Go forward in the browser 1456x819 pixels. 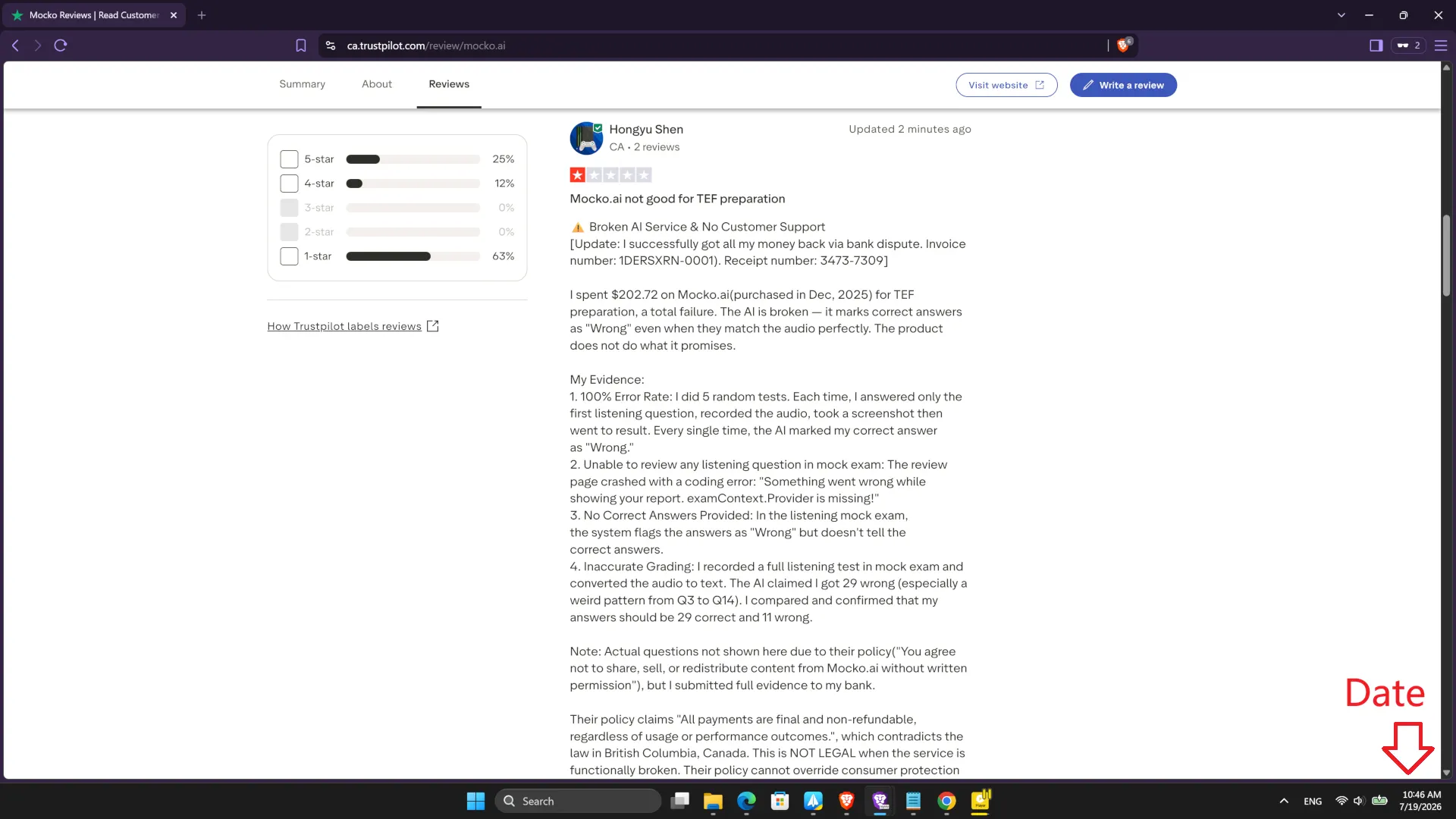tap(37, 45)
